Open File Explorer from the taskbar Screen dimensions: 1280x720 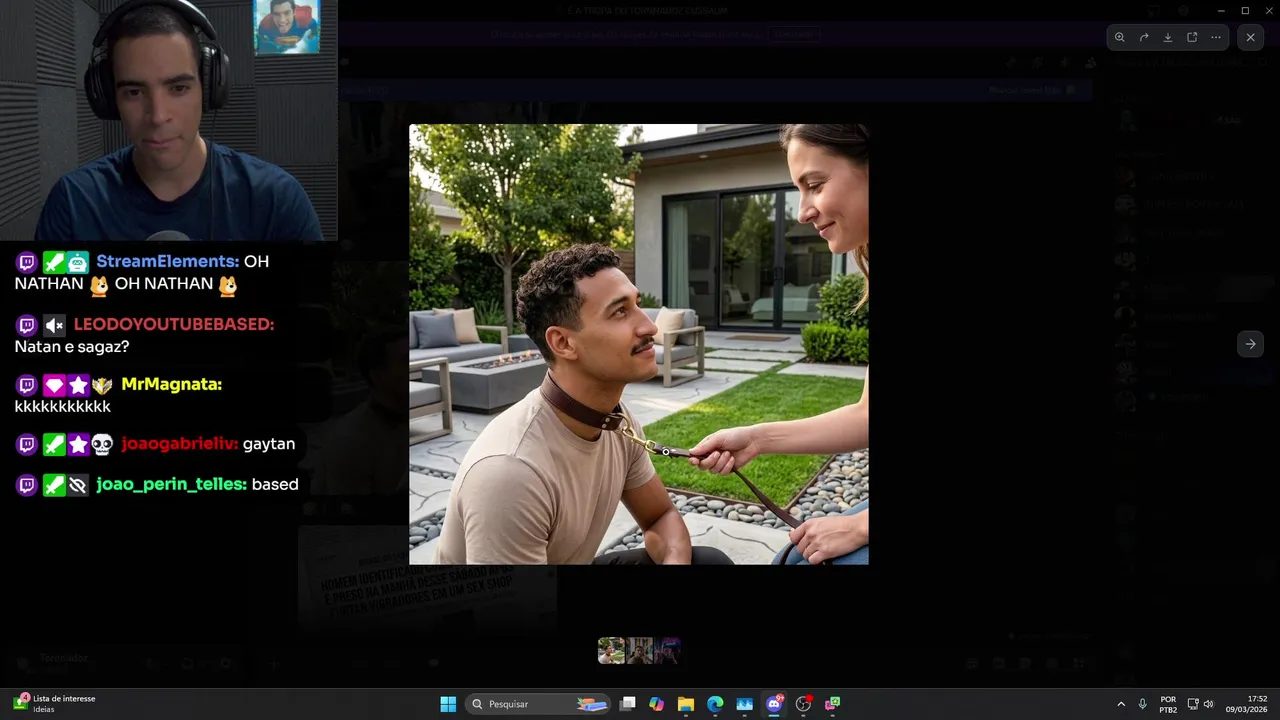(x=686, y=704)
